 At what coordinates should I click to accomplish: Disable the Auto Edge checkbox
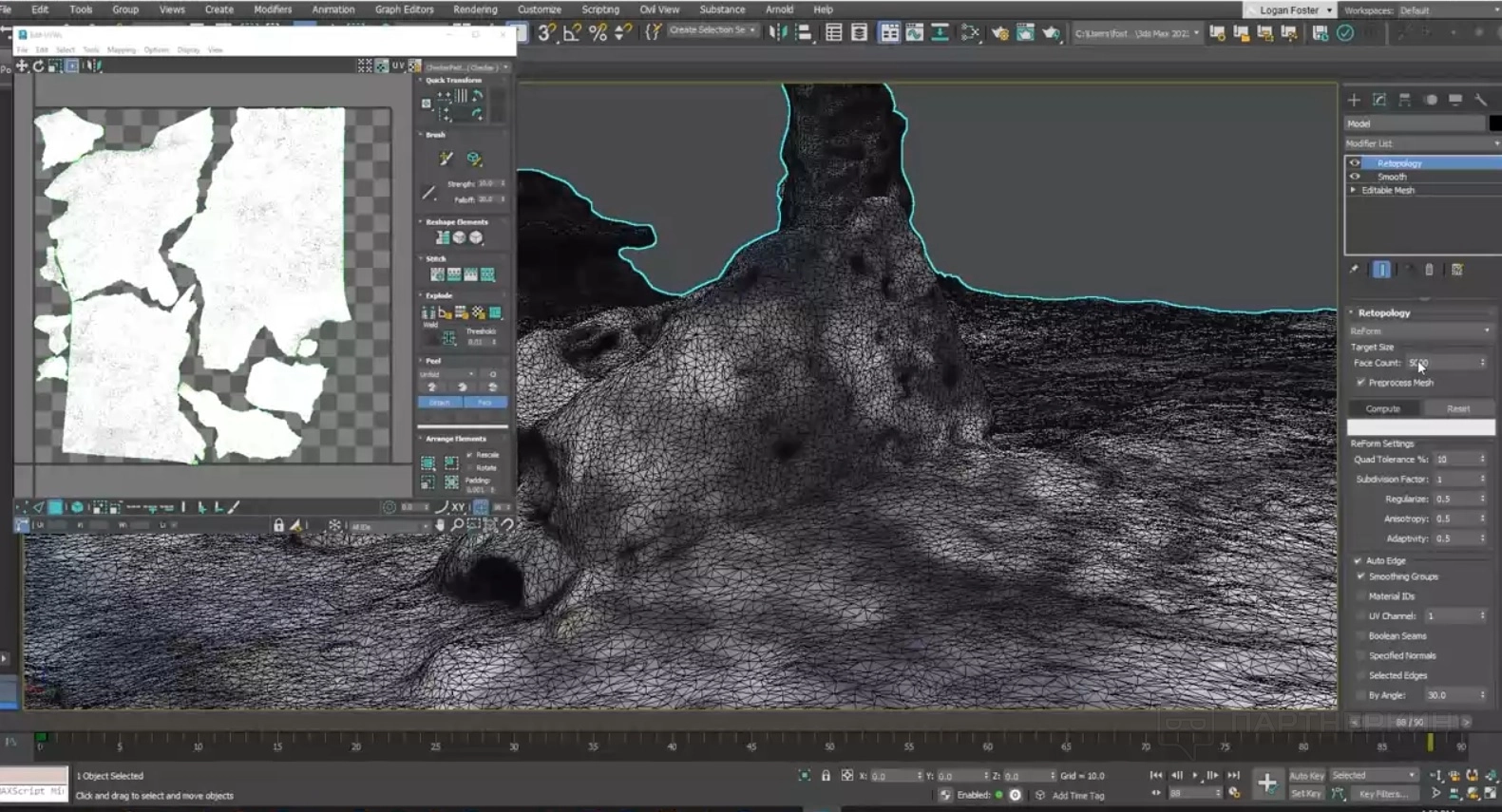coord(1358,561)
